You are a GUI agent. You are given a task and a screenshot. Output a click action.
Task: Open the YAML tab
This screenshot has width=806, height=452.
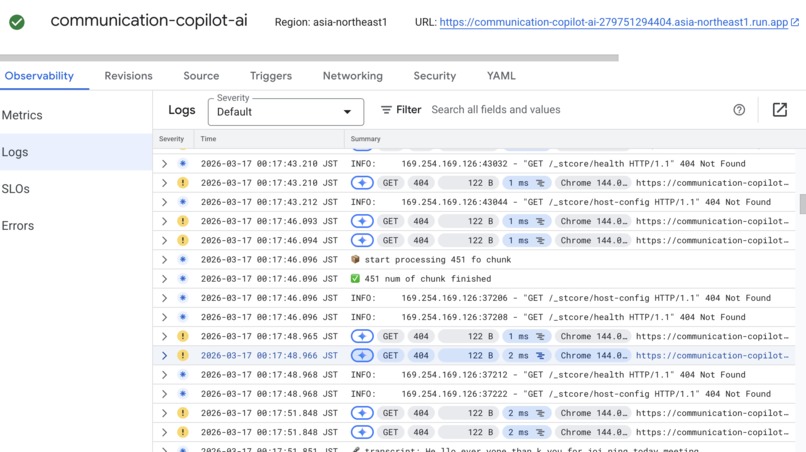click(501, 76)
